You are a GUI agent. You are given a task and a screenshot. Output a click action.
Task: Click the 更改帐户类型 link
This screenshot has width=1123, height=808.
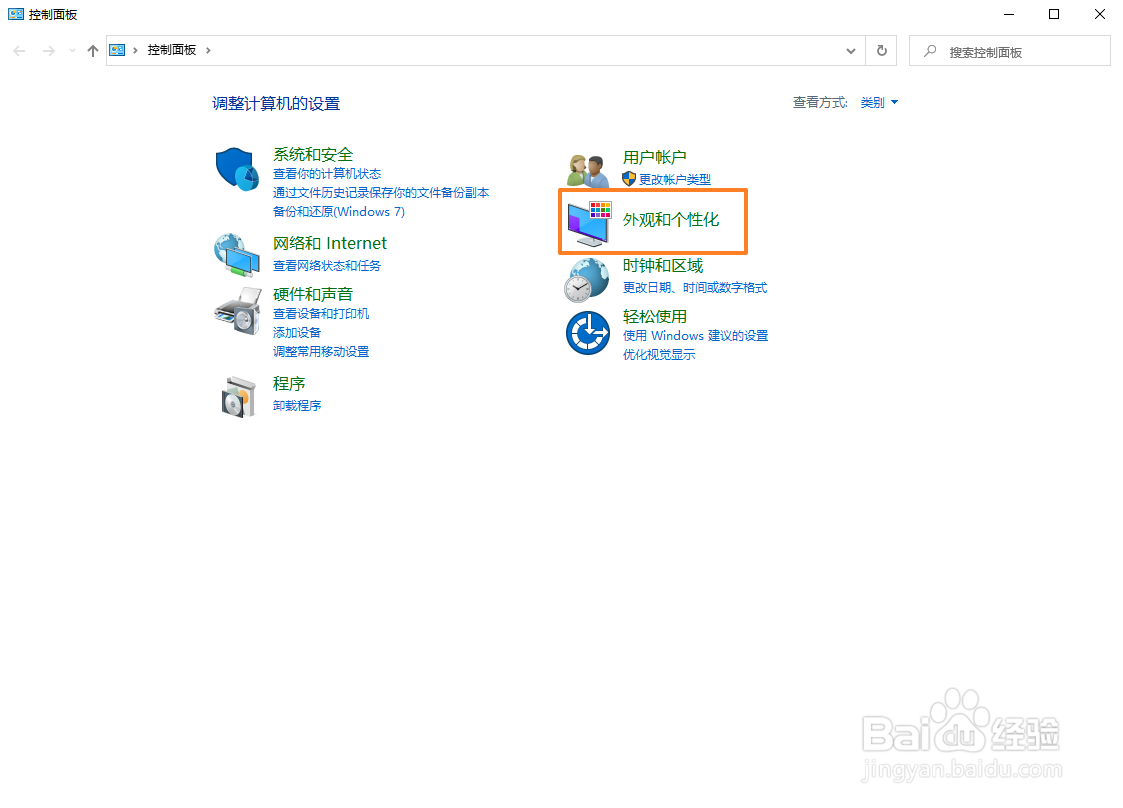675,179
